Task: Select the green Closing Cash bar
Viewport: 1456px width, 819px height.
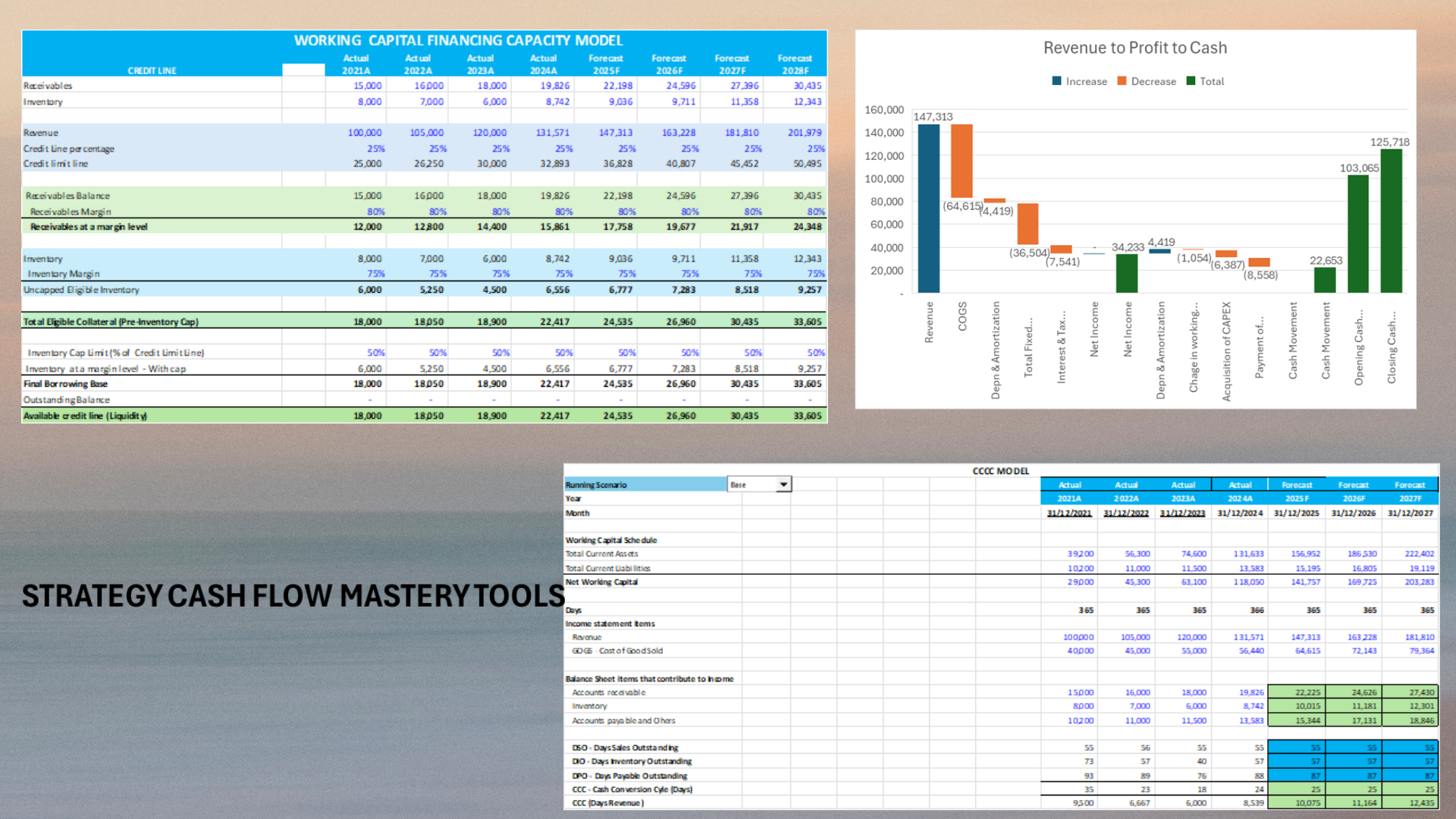Action: [1392, 221]
